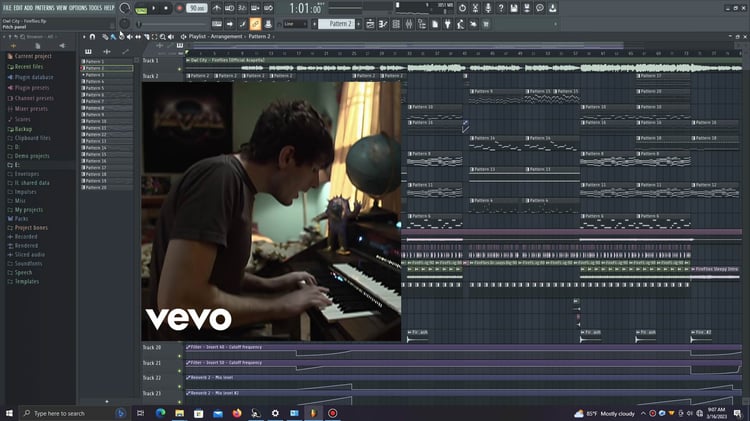Open the PATTERNS menu
Screen dimensions: 750x421
(44, 8)
